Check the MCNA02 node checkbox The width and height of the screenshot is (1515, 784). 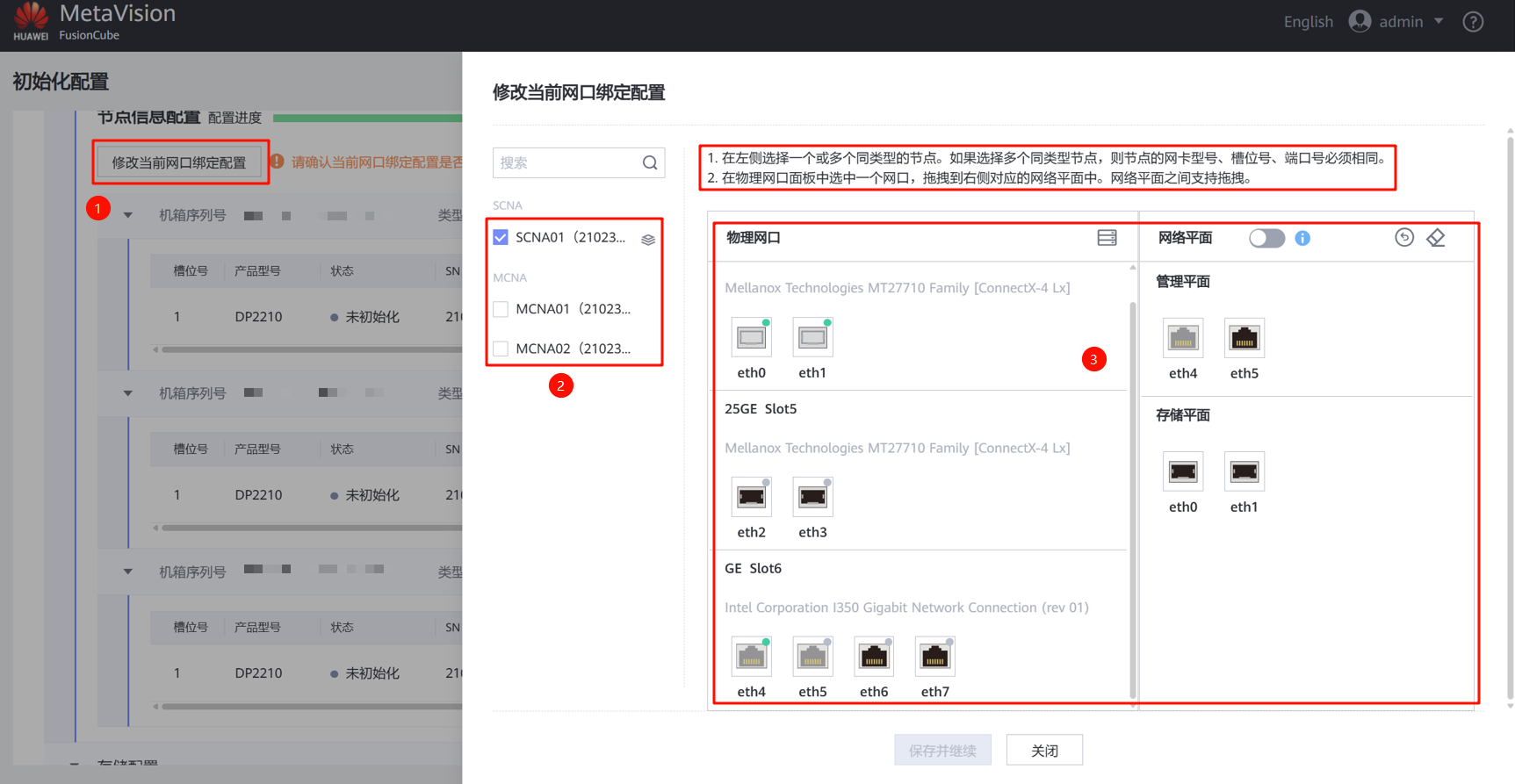tap(501, 349)
